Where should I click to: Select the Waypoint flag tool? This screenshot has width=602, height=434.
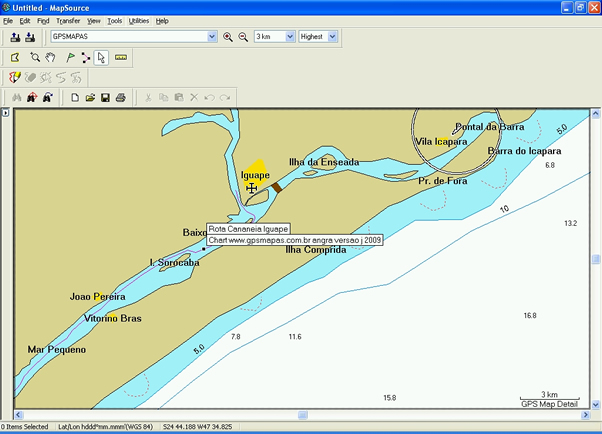pyautogui.click(x=69, y=58)
